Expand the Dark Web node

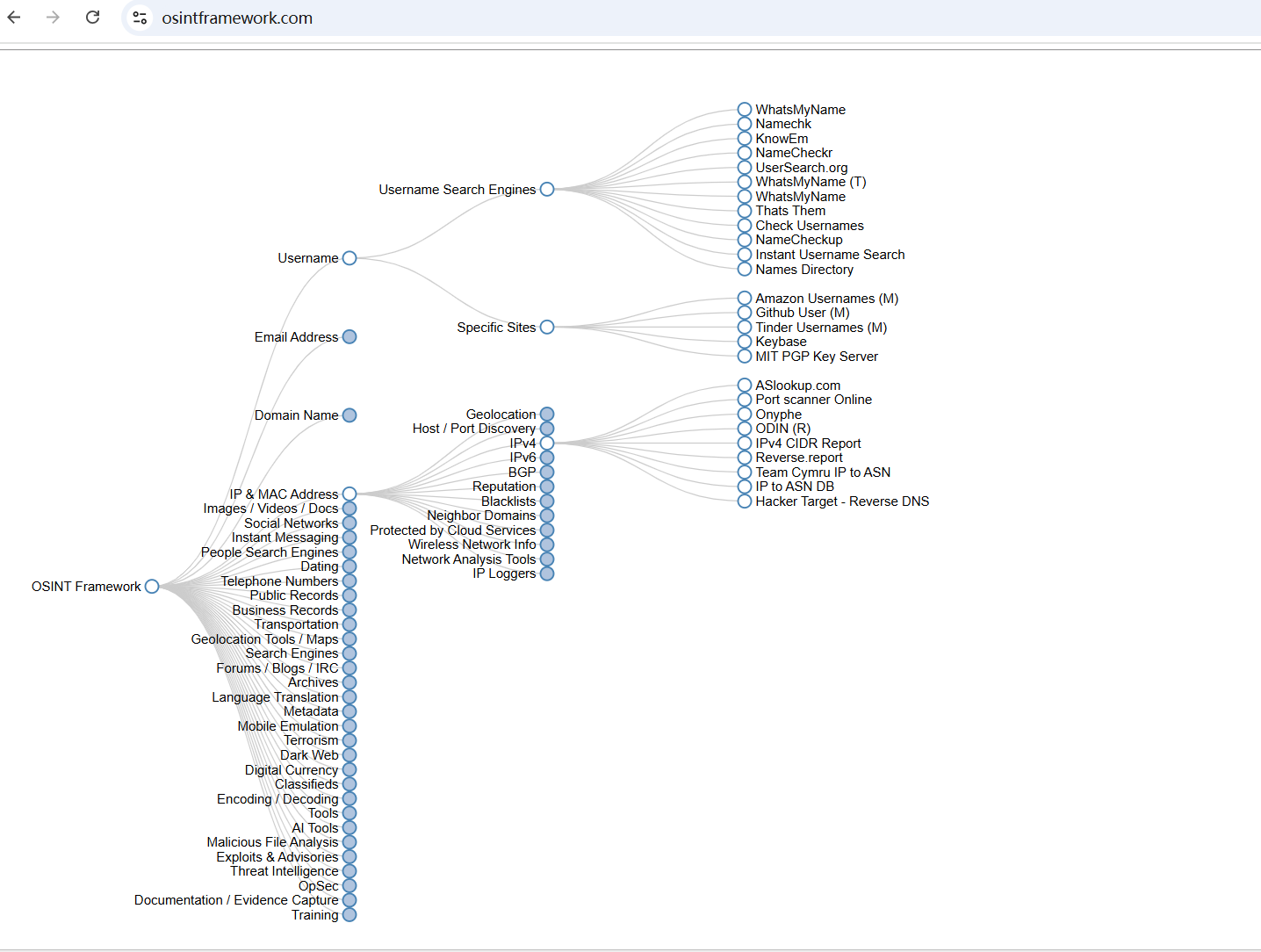coord(349,755)
